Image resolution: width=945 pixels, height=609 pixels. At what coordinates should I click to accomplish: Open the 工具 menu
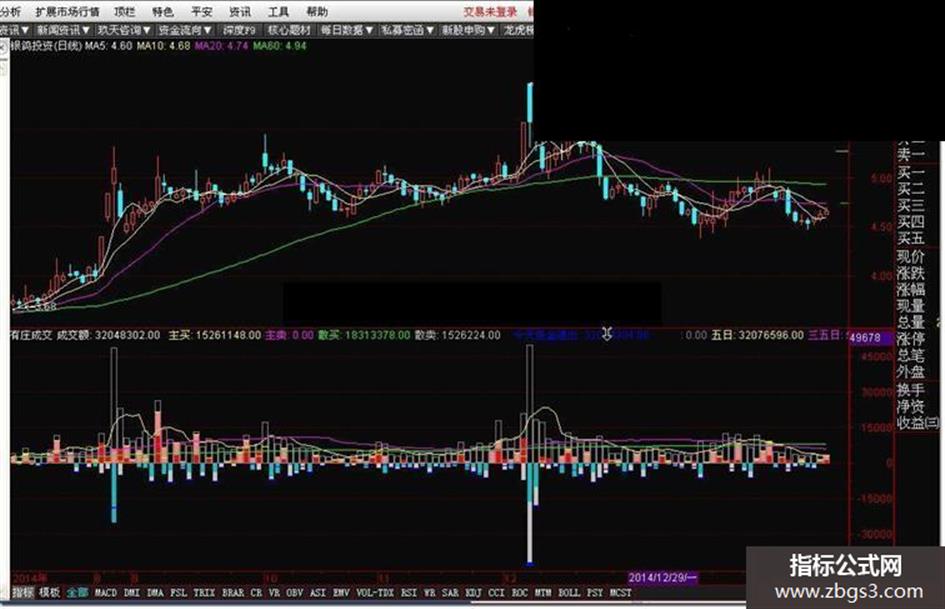[x=278, y=11]
